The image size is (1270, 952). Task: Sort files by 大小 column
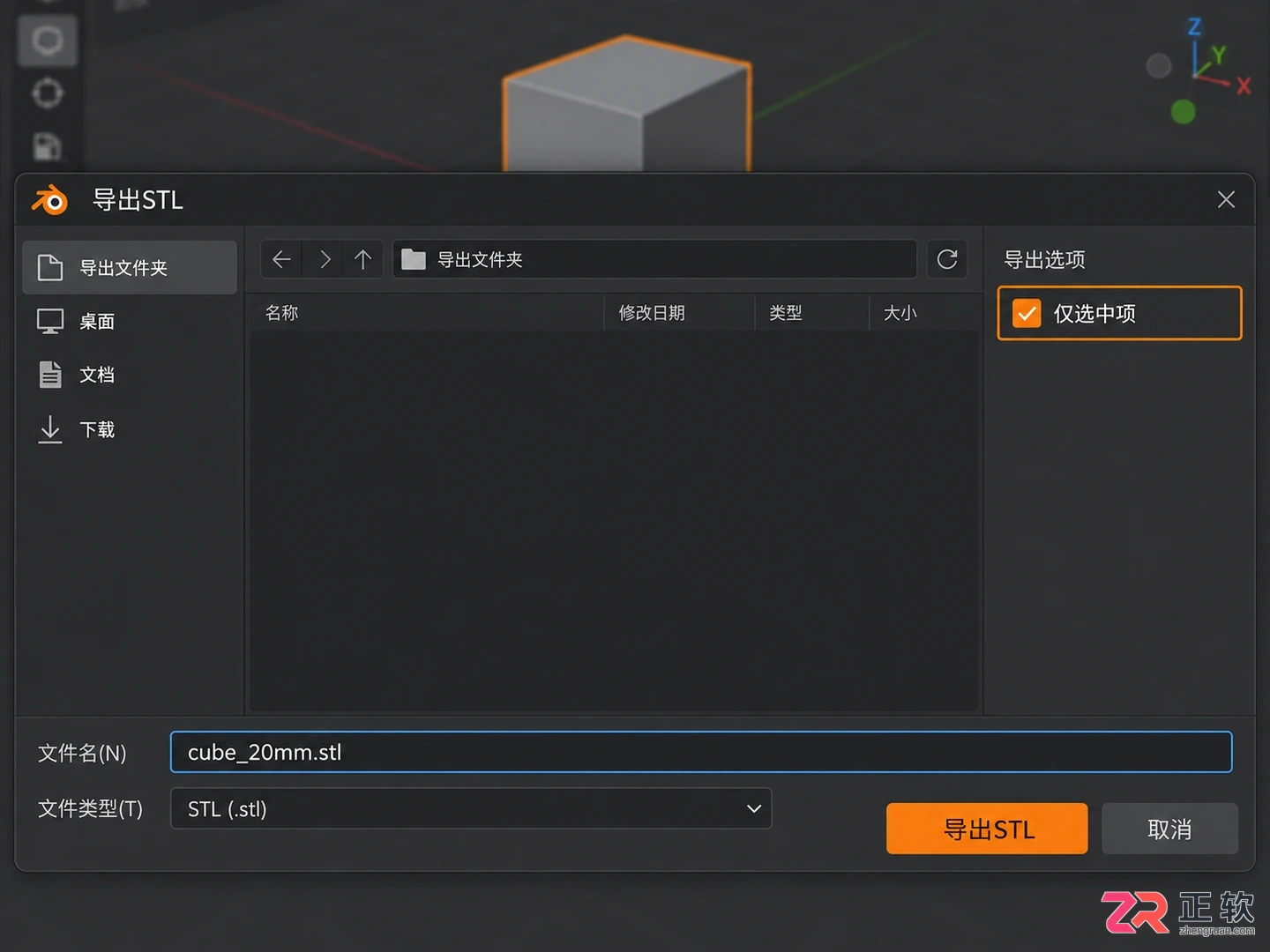pyautogui.click(x=923, y=313)
